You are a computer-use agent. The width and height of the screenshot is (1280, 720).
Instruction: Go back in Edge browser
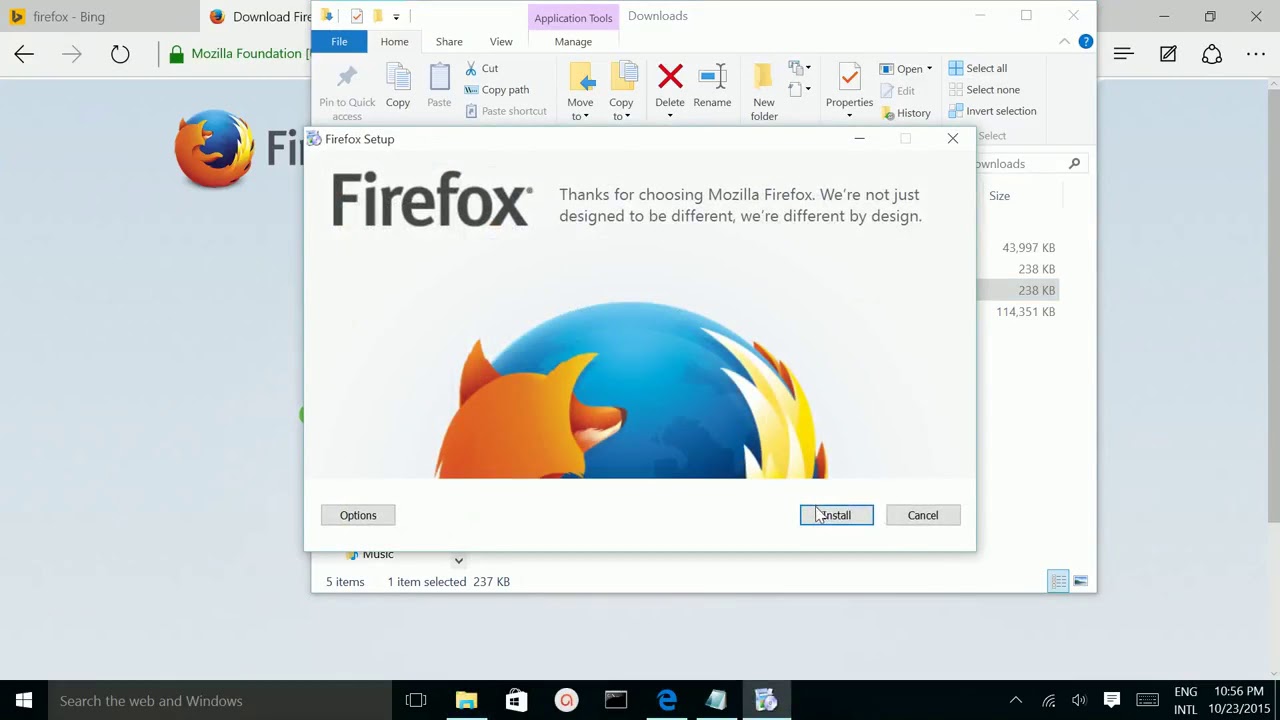24,54
